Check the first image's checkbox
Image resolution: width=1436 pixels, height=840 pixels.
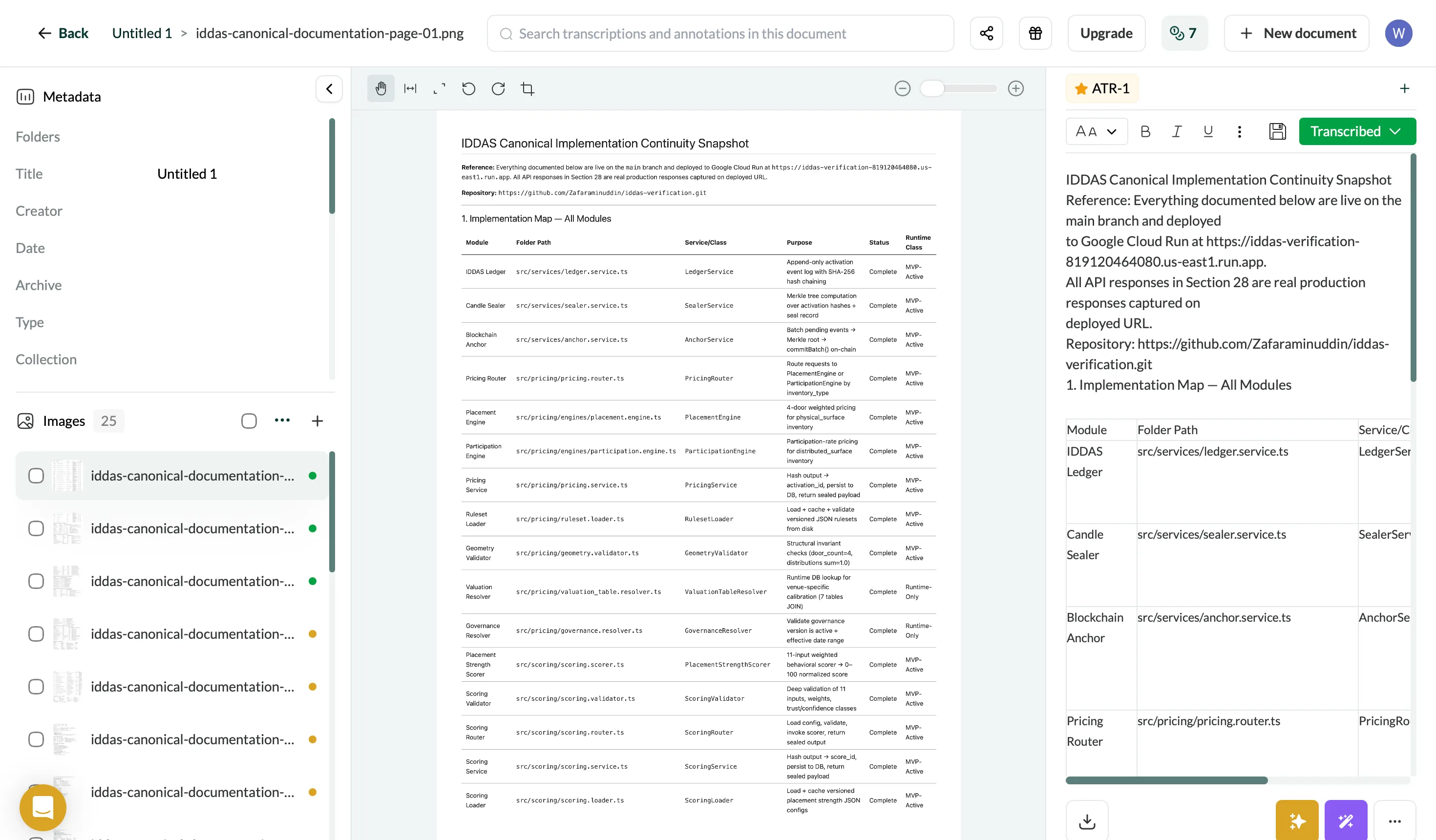[x=36, y=476]
